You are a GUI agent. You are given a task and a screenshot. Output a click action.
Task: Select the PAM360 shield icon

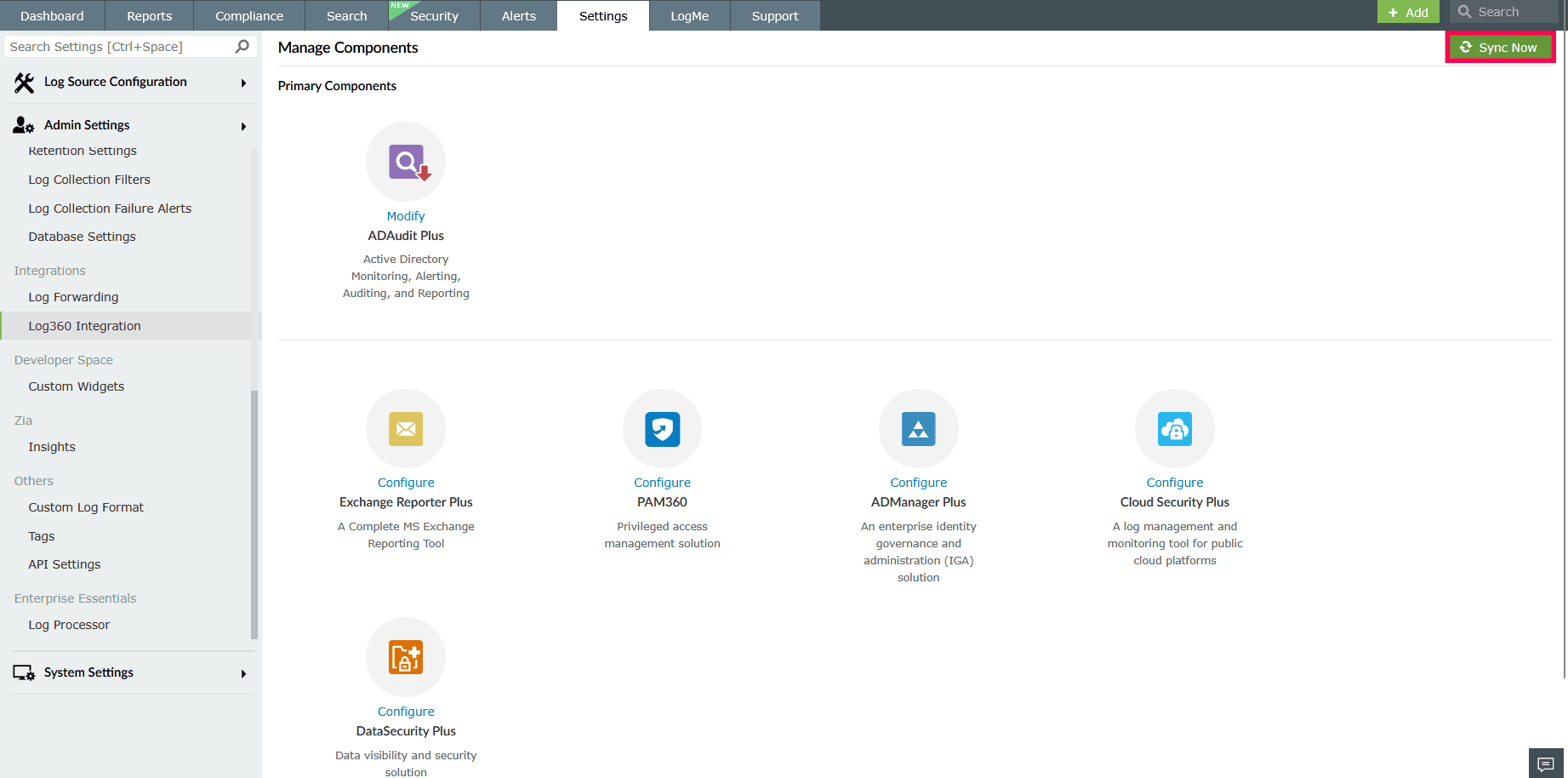click(662, 429)
